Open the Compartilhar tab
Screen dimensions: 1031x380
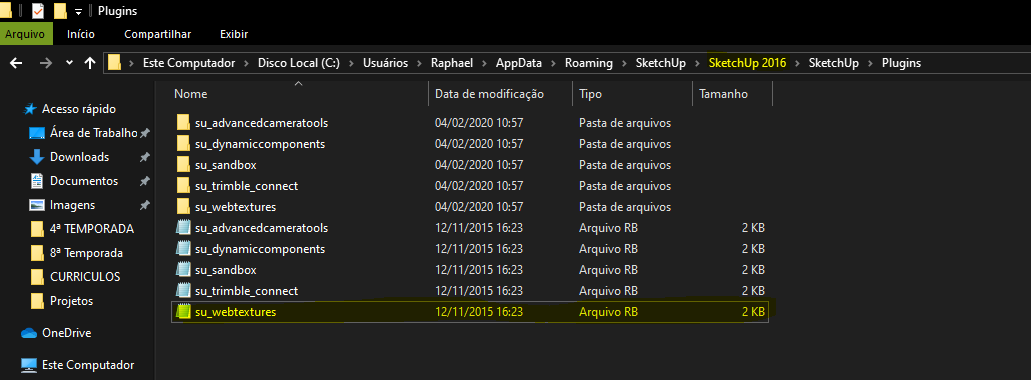pyautogui.click(x=158, y=34)
